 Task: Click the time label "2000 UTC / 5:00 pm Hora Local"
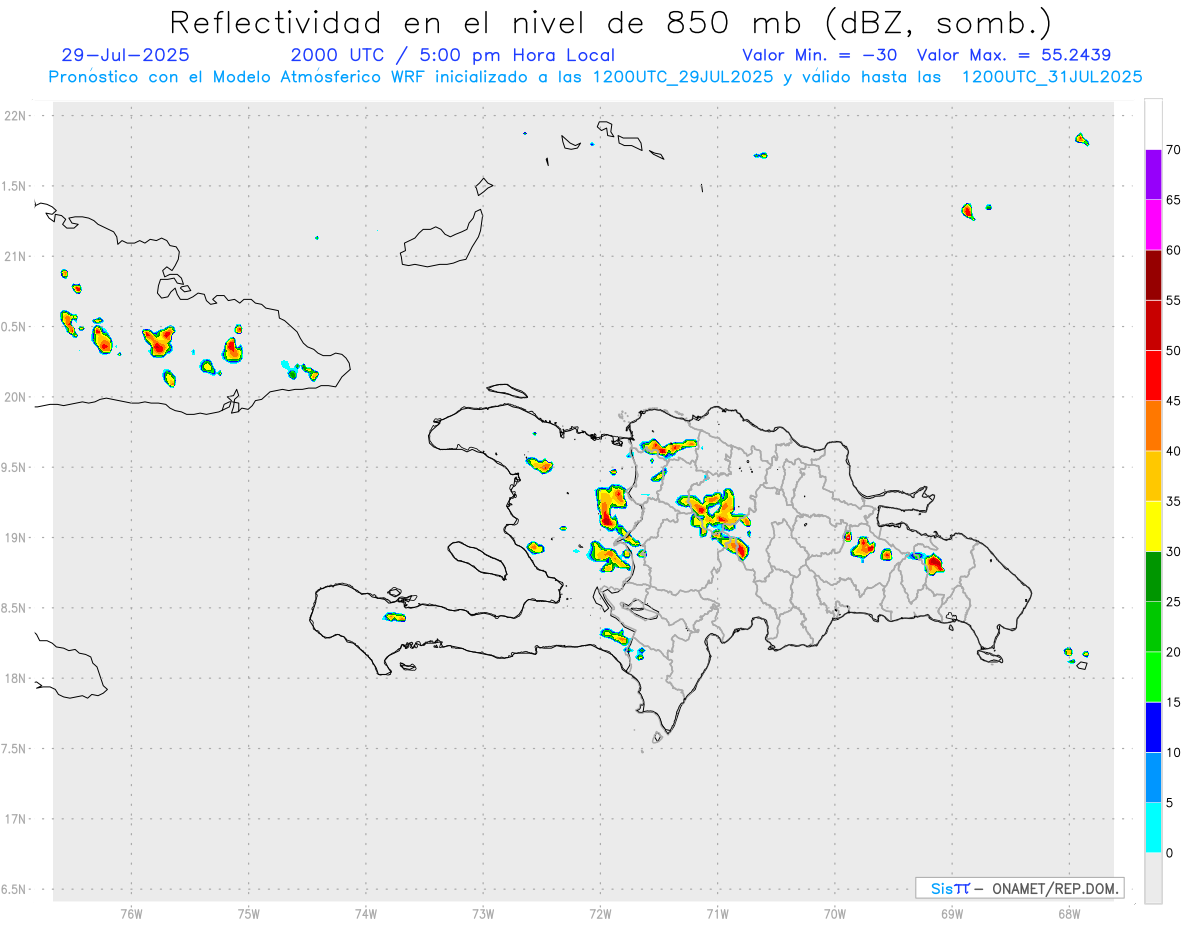click(x=452, y=55)
